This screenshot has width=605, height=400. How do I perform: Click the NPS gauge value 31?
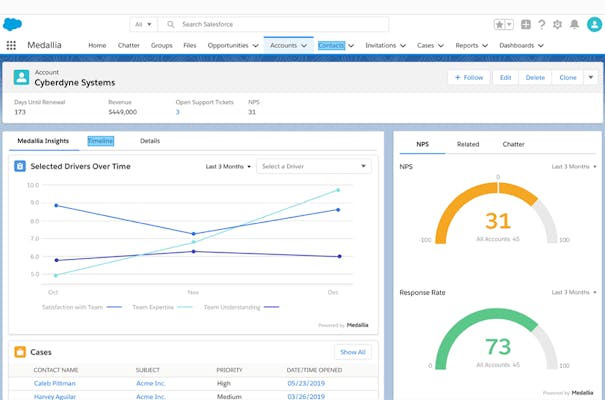(498, 221)
